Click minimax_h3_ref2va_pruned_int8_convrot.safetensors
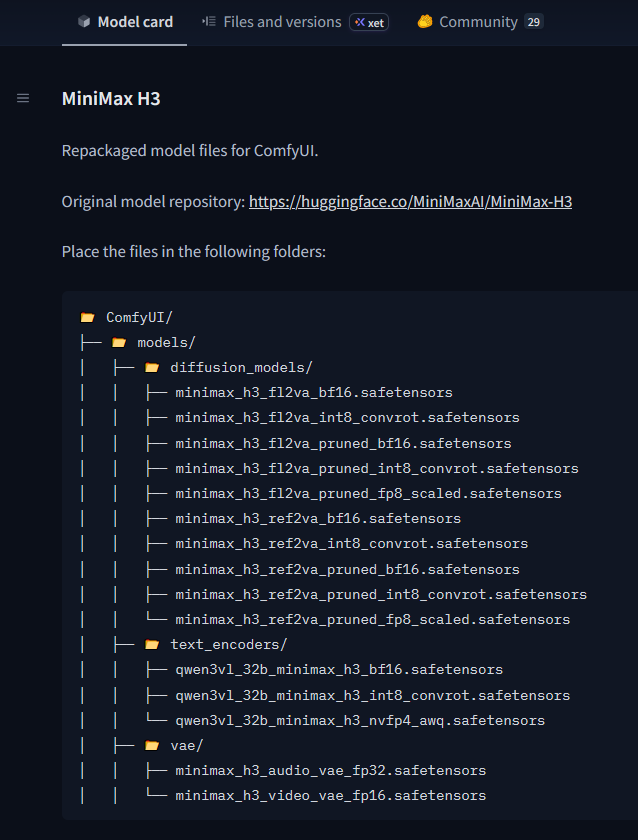The height and width of the screenshot is (840, 638). coord(381,595)
